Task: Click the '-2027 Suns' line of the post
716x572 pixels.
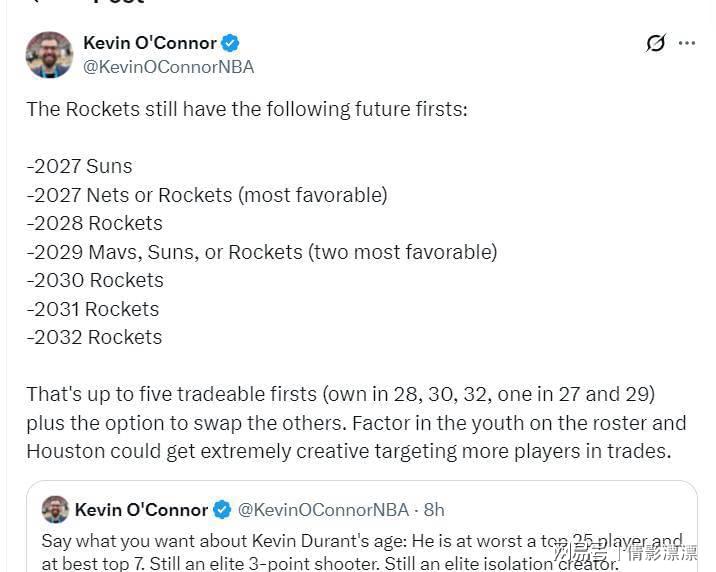Action: 79,166
